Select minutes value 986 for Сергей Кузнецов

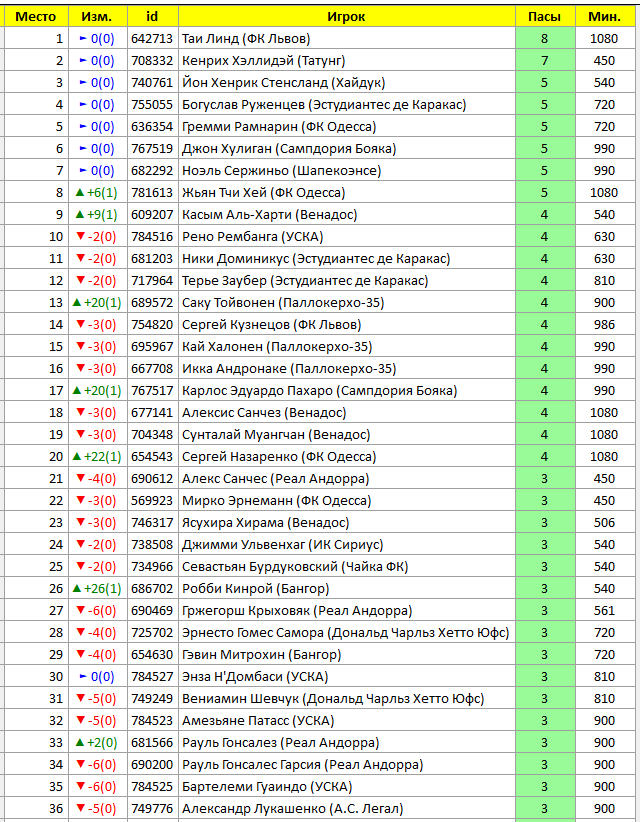(604, 325)
